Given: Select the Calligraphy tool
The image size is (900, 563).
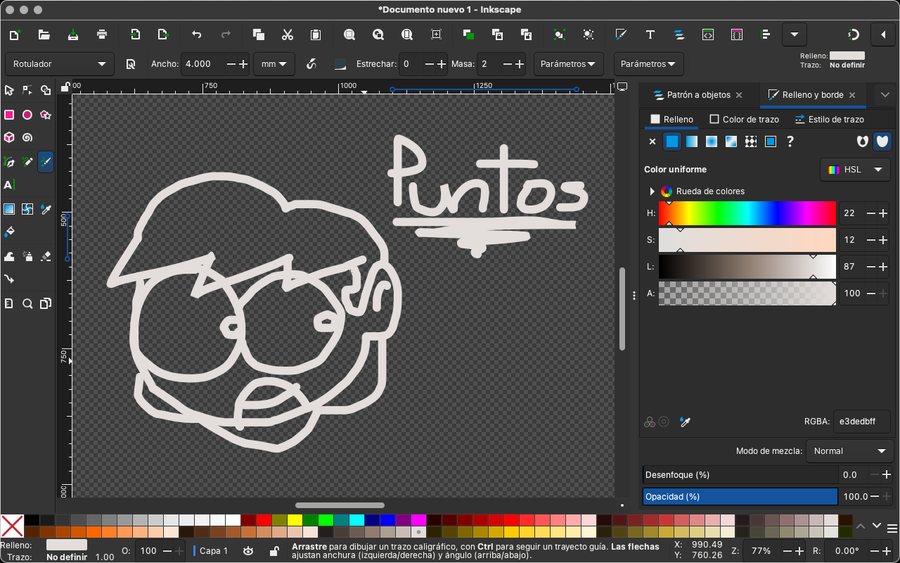Looking at the screenshot, I should pyautogui.click(x=45, y=162).
